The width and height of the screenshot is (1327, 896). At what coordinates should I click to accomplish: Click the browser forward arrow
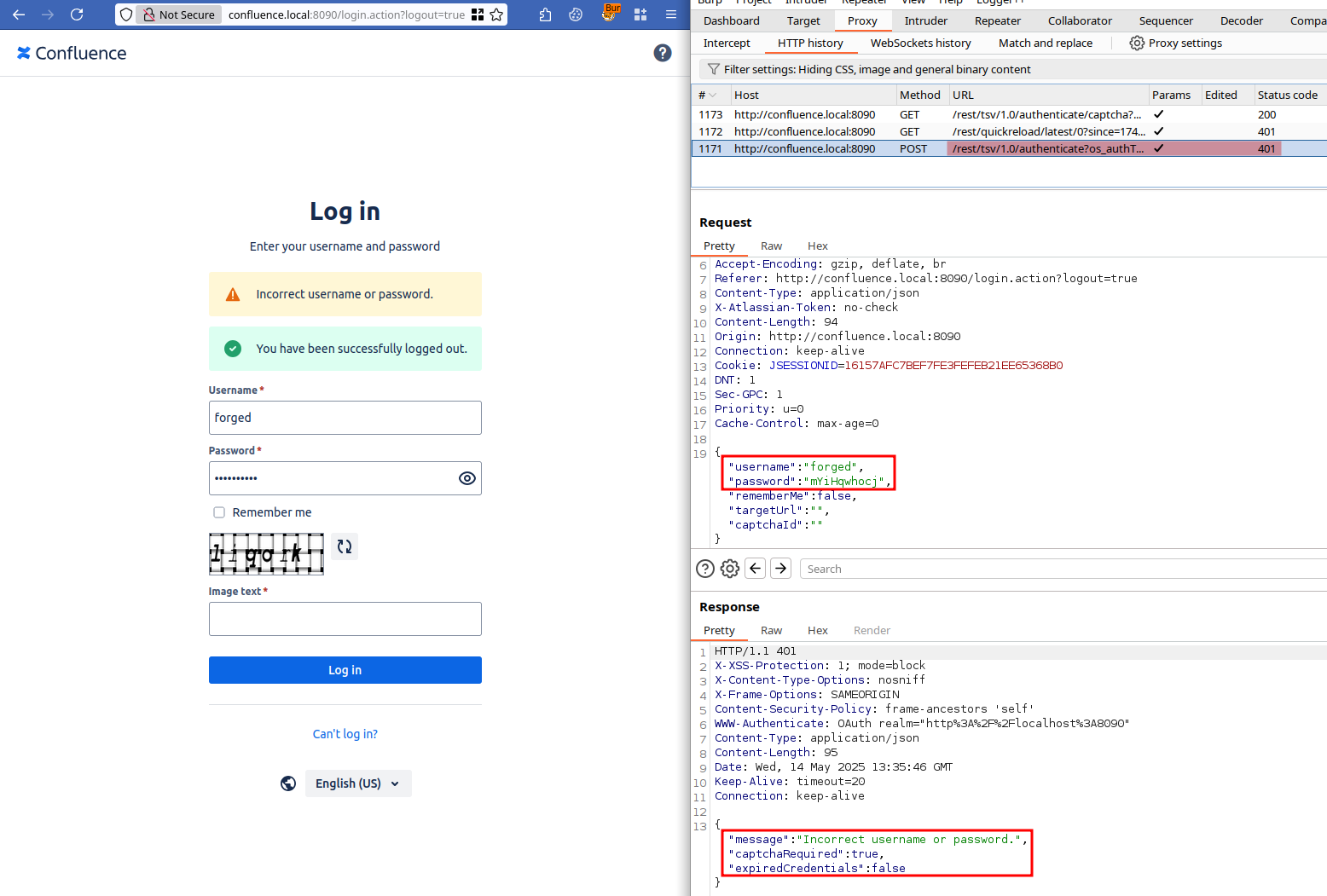point(48,14)
